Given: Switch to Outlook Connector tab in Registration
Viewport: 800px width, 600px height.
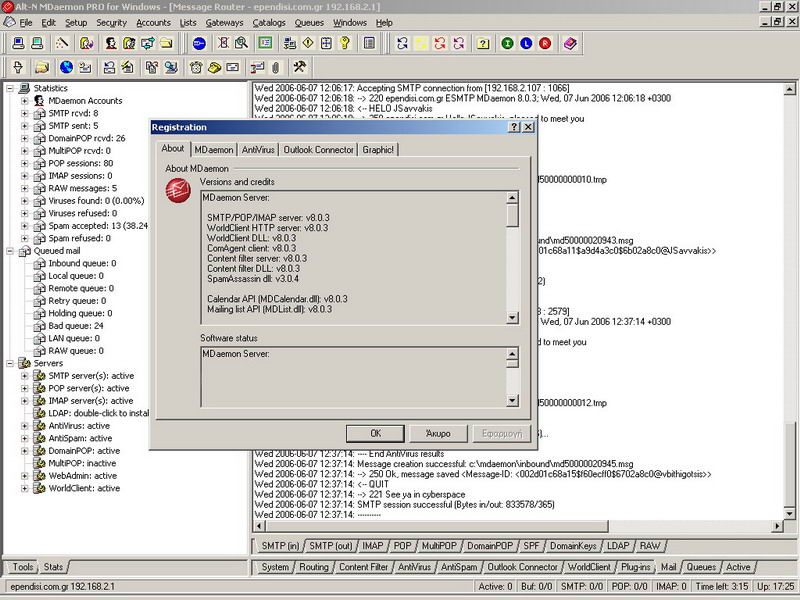Looking at the screenshot, I should [x=318, y=149].
